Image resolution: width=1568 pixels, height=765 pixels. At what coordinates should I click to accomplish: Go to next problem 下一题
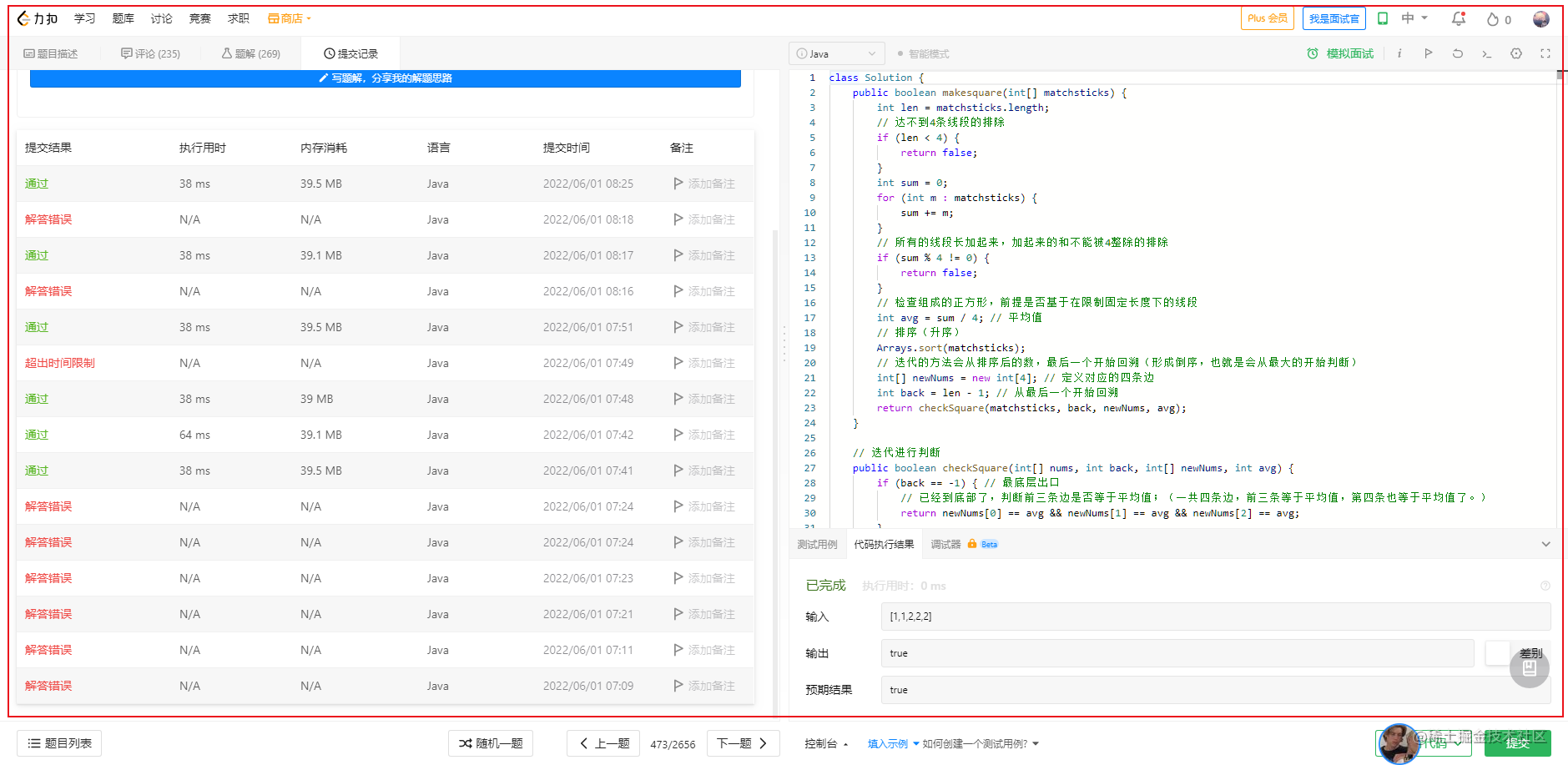click(743, 743)
